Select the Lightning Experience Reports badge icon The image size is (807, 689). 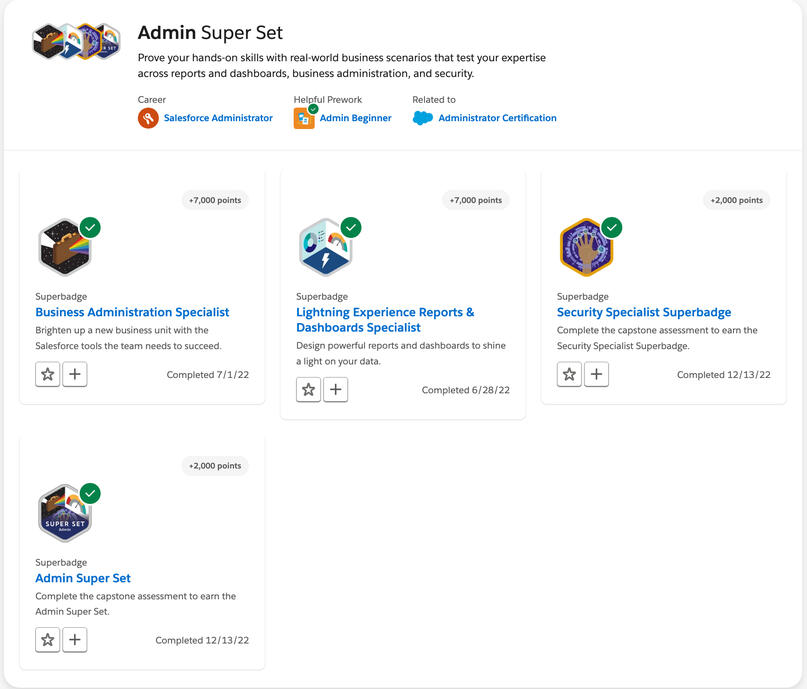tap(325, 246)
